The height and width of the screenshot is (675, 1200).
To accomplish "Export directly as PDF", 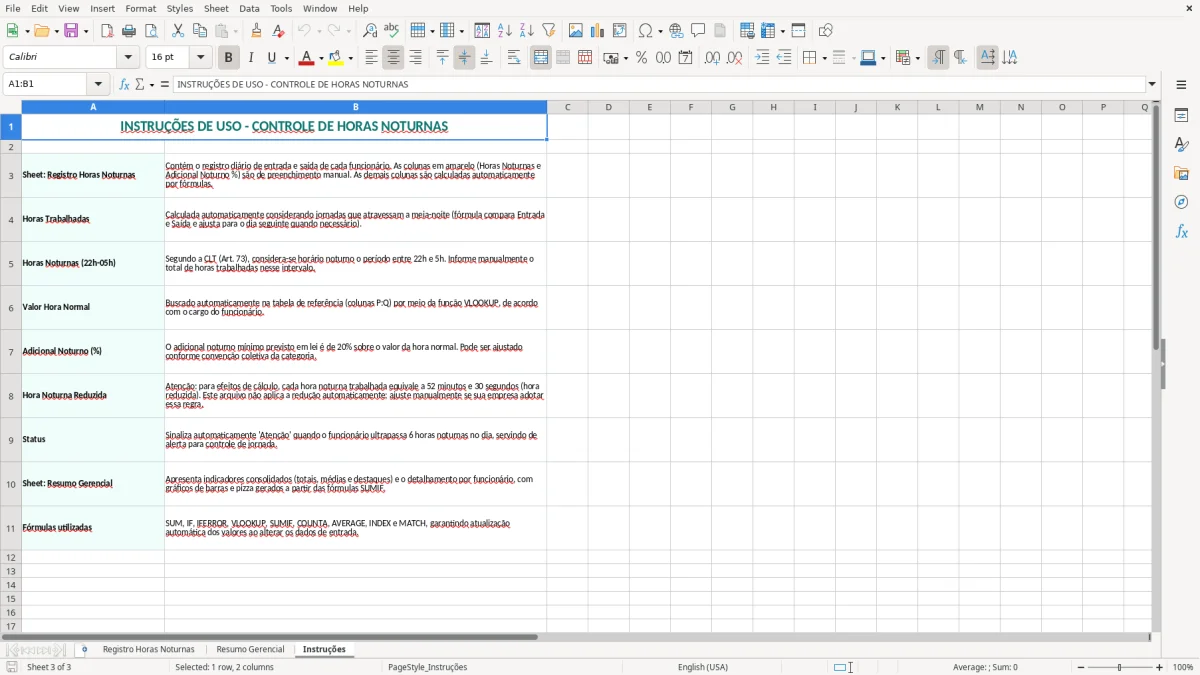I will click(107, 31).
